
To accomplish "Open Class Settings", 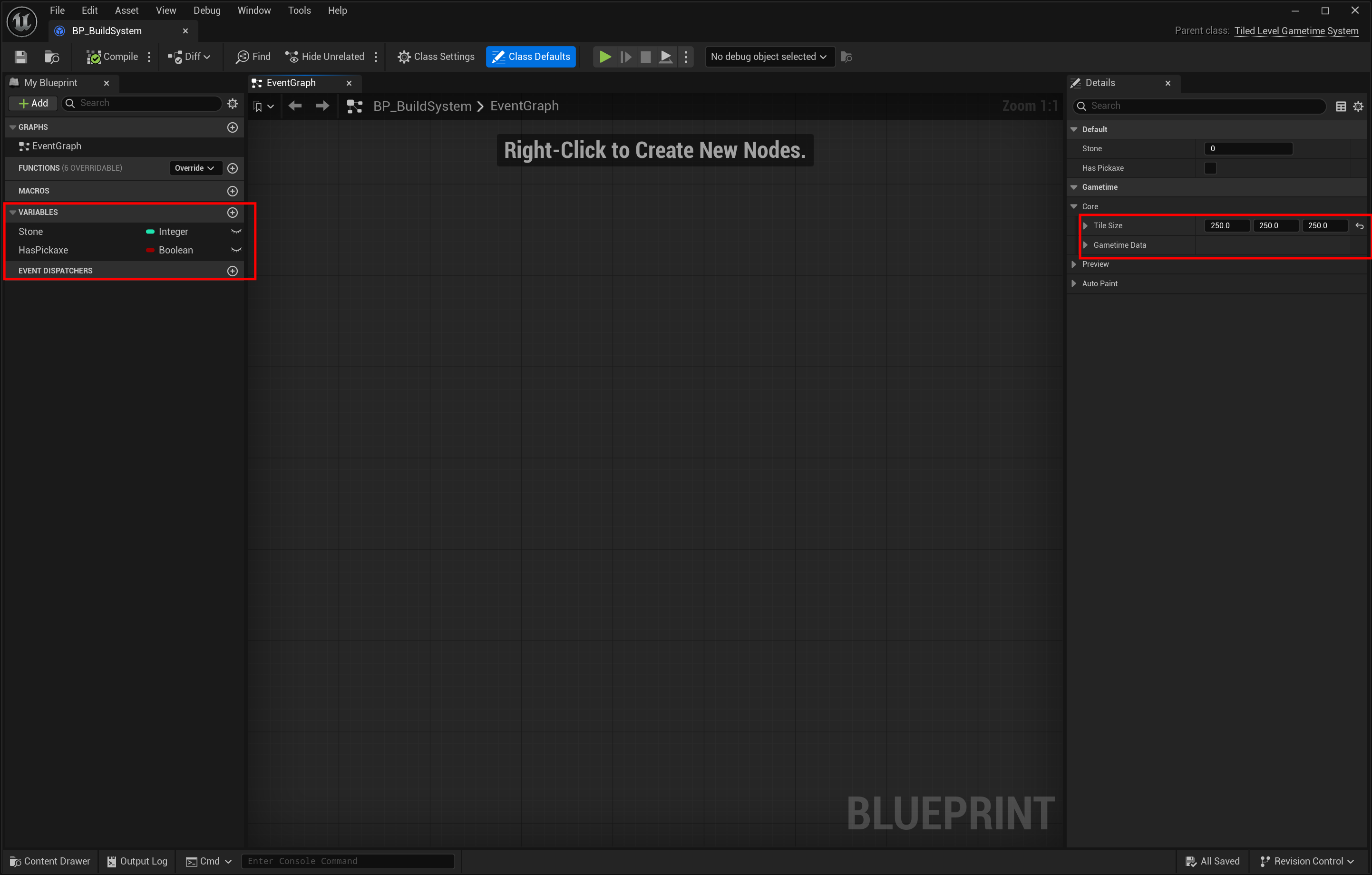I will (x=436, y=57).
